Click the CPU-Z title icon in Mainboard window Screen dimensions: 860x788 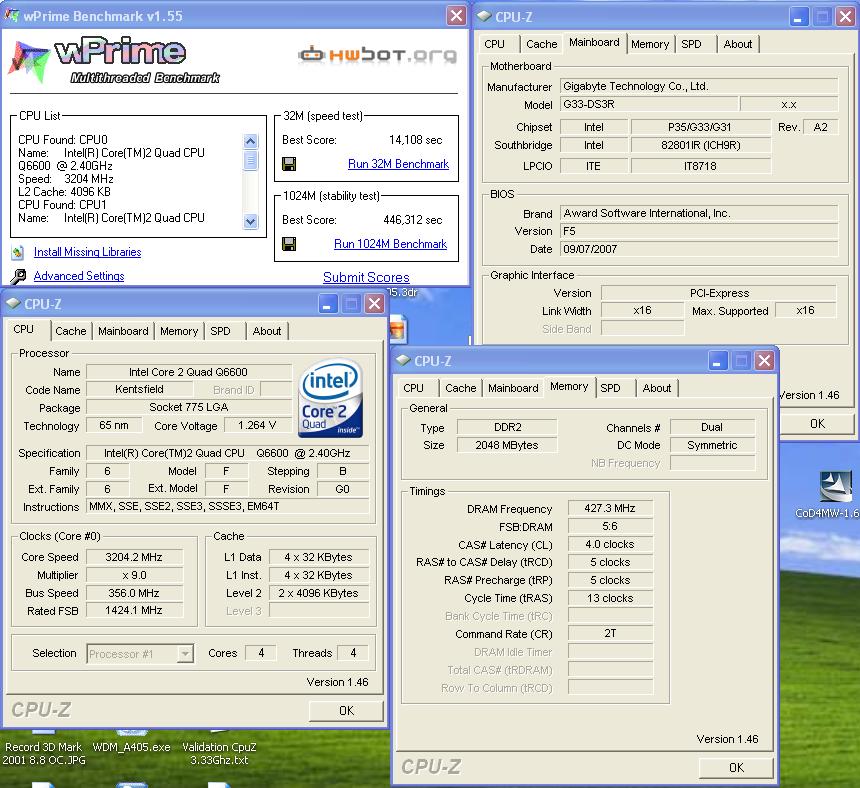484,16
